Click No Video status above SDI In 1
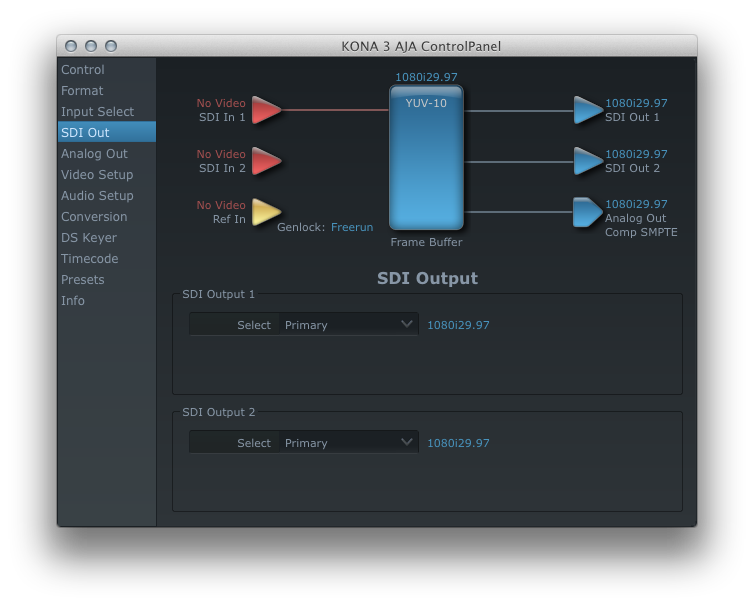 click(x=221, y=103)
